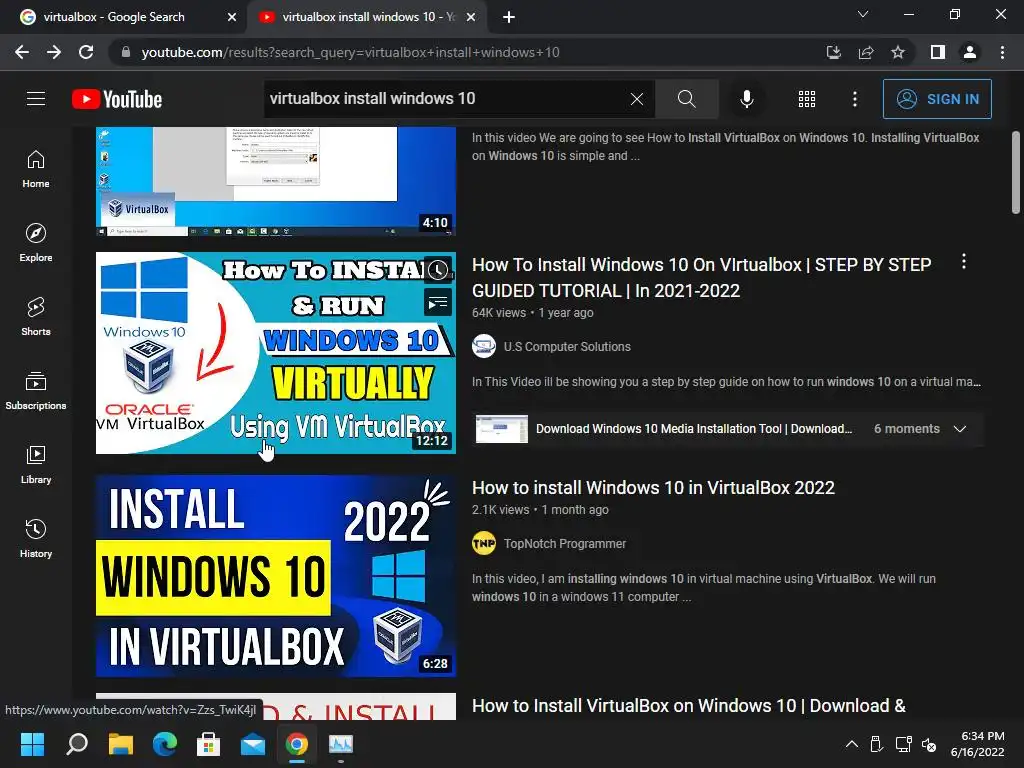Viewport: 1024px width, 768px height.
Task: Open Subscriptions in sidebar
Action: tap(36, 391)
